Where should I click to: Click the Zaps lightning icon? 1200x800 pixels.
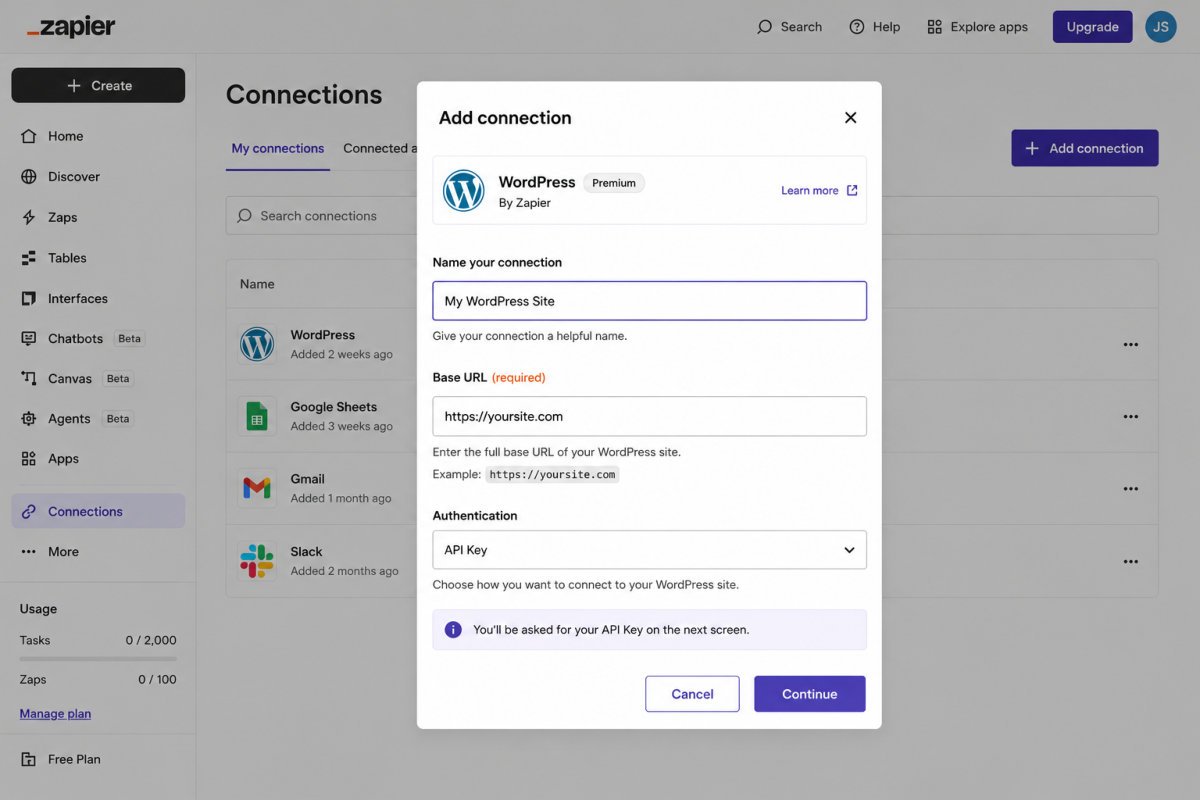pos(29,217)
